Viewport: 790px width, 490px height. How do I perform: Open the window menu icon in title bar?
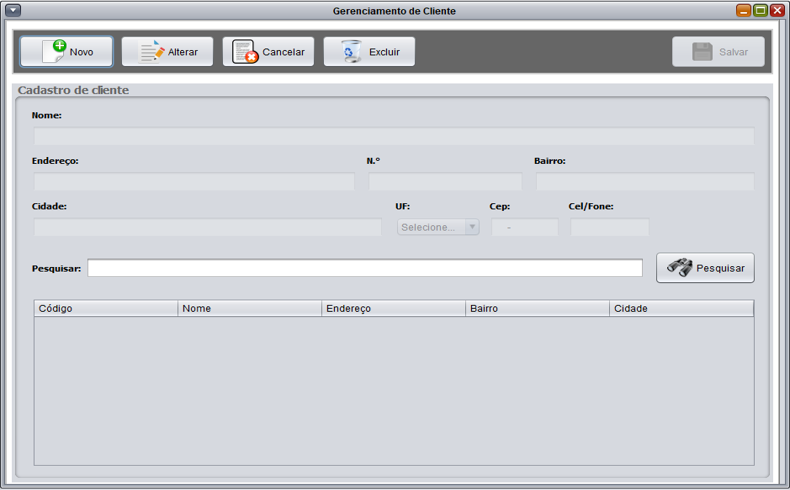click(x=13, y=11)
